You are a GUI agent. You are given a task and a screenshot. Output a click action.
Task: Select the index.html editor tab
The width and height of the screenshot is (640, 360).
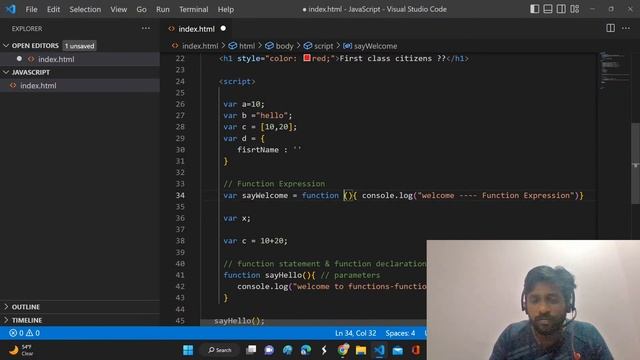(x=196, y=29)
